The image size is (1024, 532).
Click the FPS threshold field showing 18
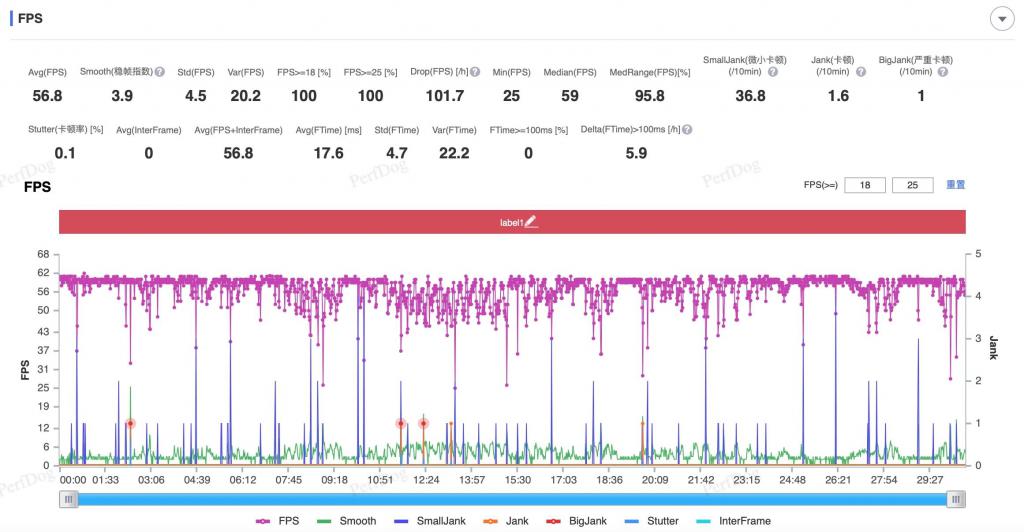pyautogui.click(x=865, y=185)
